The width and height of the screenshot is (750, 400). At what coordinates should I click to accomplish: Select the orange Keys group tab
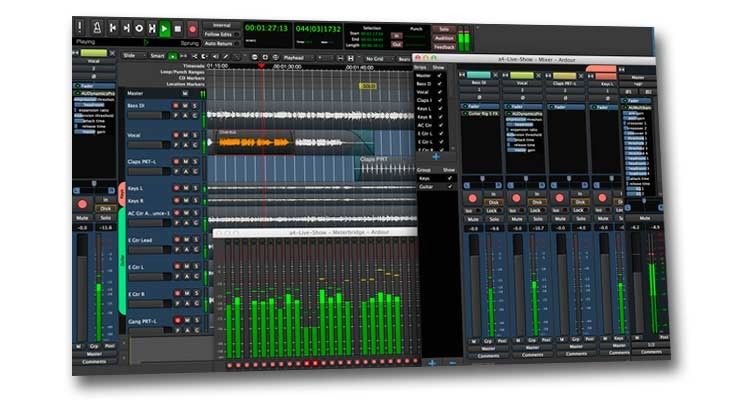[x=122, y=194]
